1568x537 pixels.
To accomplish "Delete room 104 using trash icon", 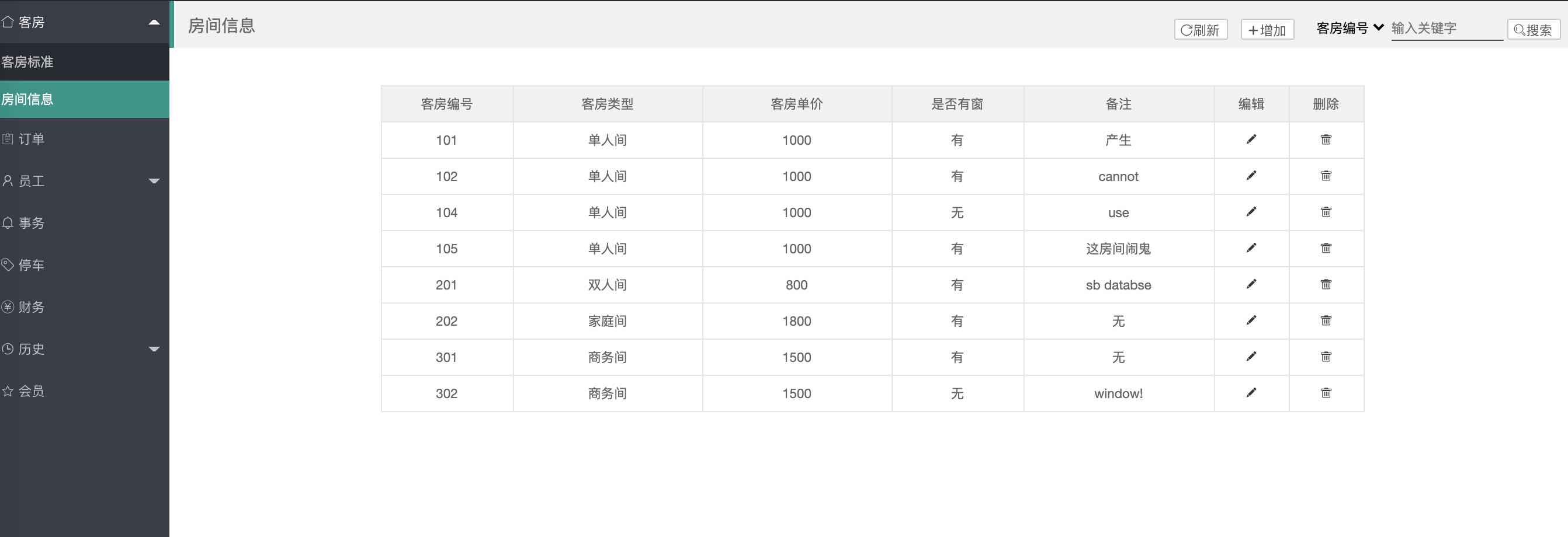I will pos(1326,212).
